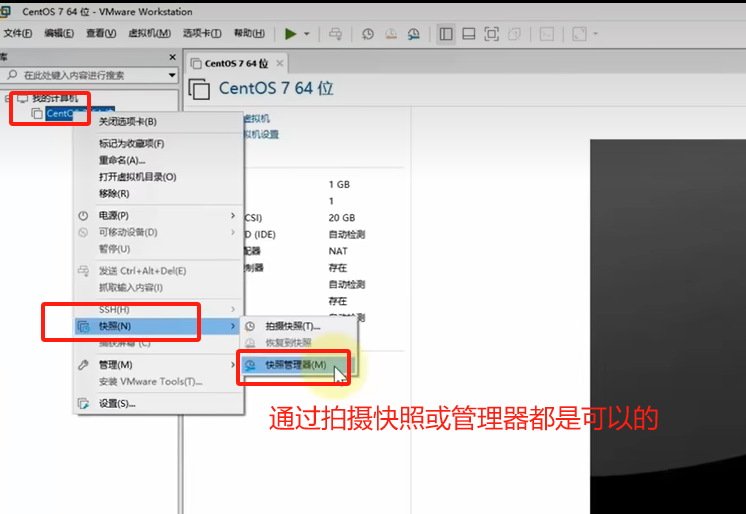The width and height of the screenshot is (746, 514).
Task: Expand the 管理(M) submenu arrow
Action: pyautogui.click(x=233, y=365)
